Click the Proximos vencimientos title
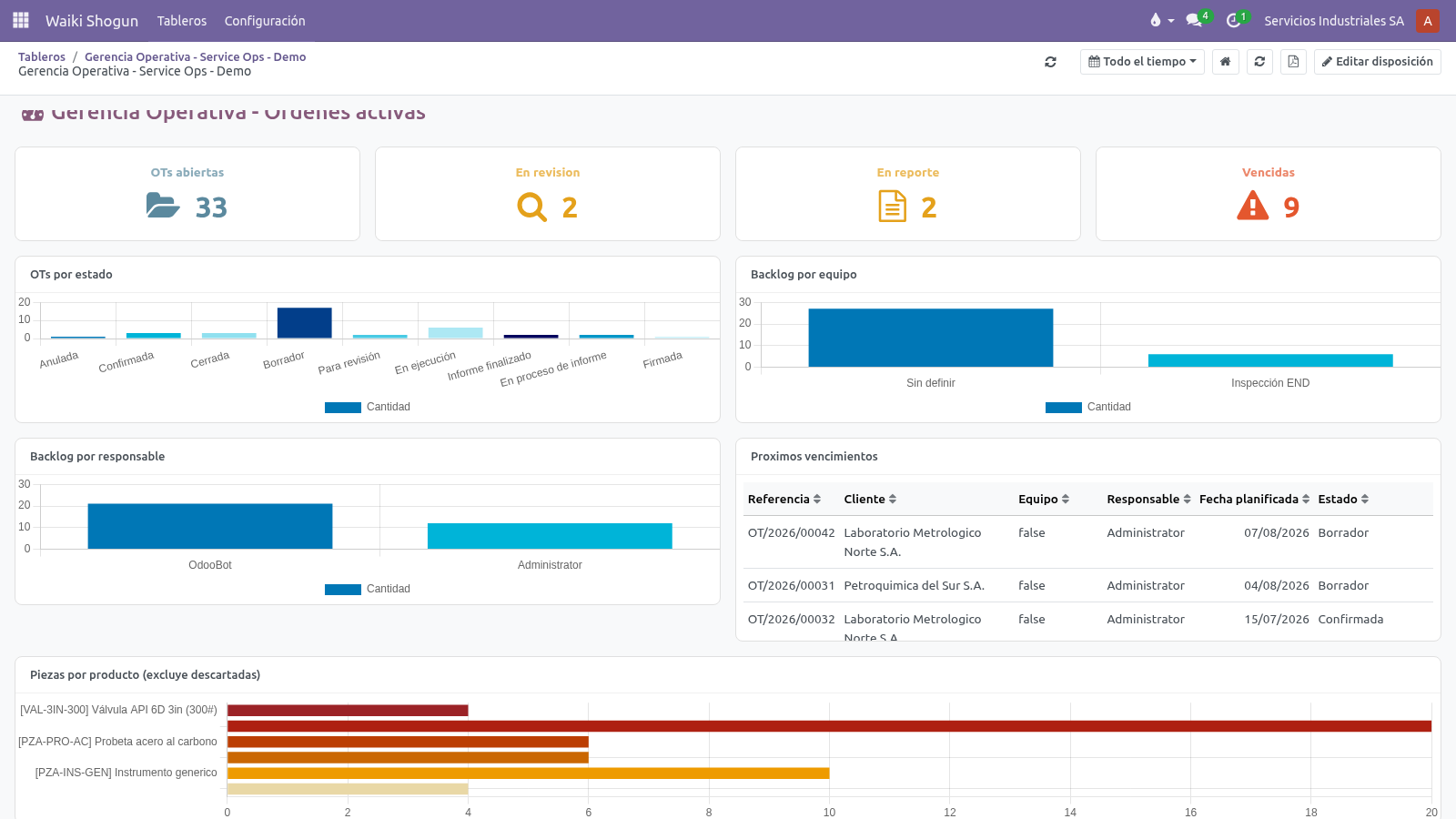This screenshot has width=1456, height=819. click(814, 456)
